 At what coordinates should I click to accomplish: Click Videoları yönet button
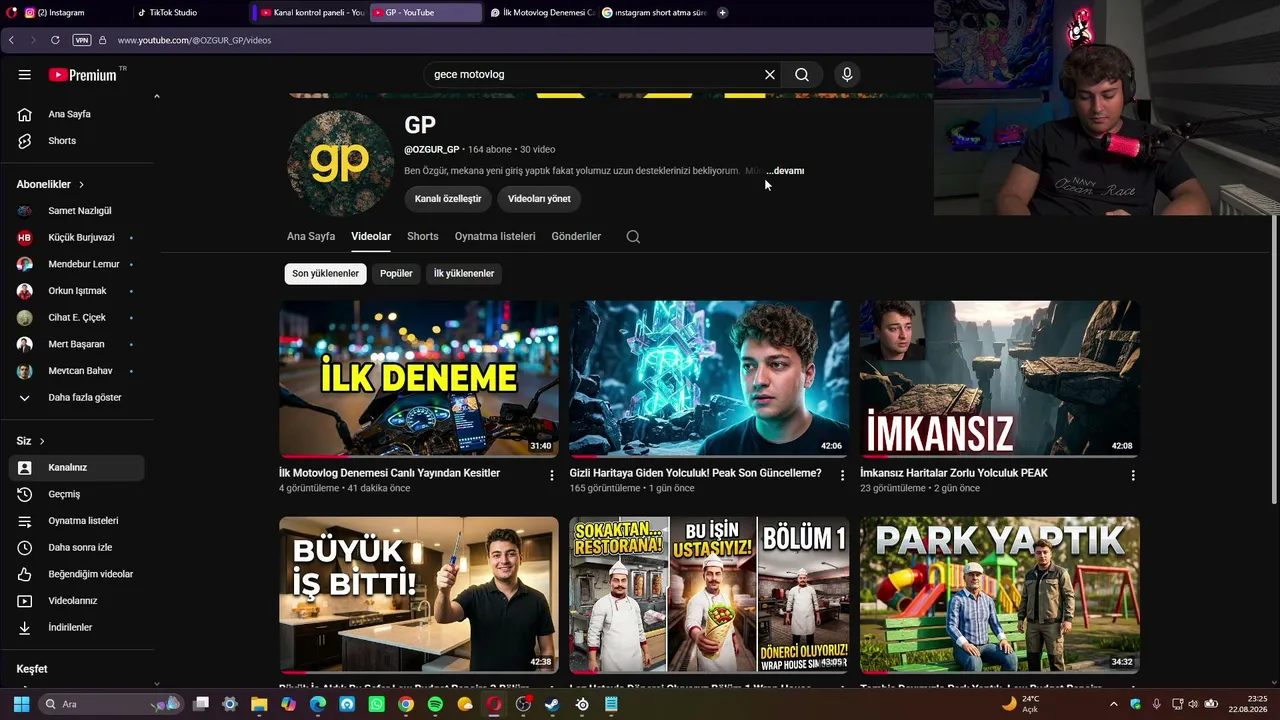pos(539,199)
